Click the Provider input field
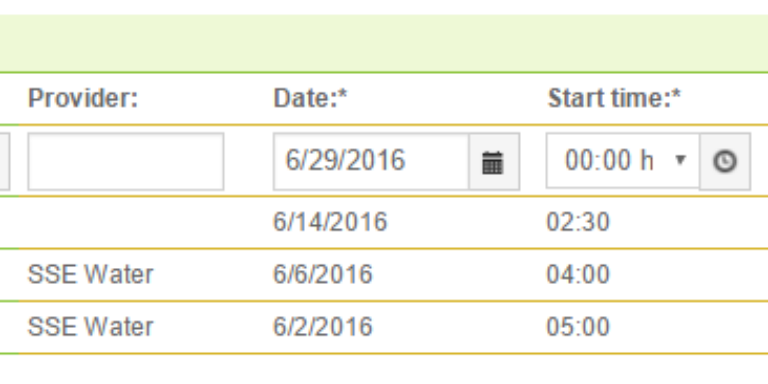Viewport: 768px width, 384px height. coord(126,162)
